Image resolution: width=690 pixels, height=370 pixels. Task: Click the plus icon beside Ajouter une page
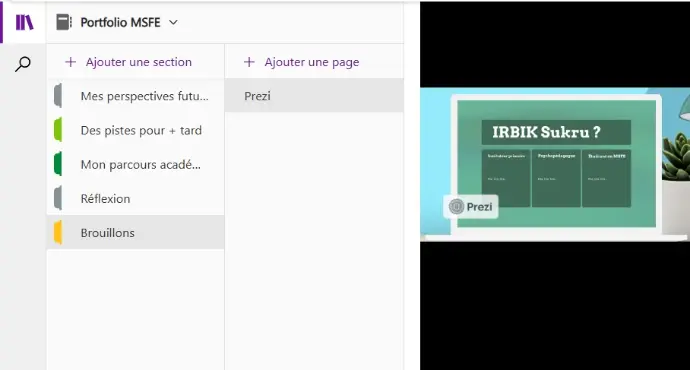[x=249, y=62]
